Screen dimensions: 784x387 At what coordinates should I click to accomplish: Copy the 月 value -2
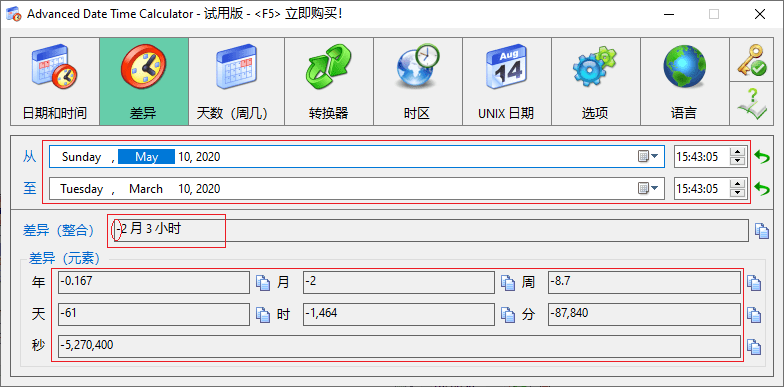pos(508,283)
